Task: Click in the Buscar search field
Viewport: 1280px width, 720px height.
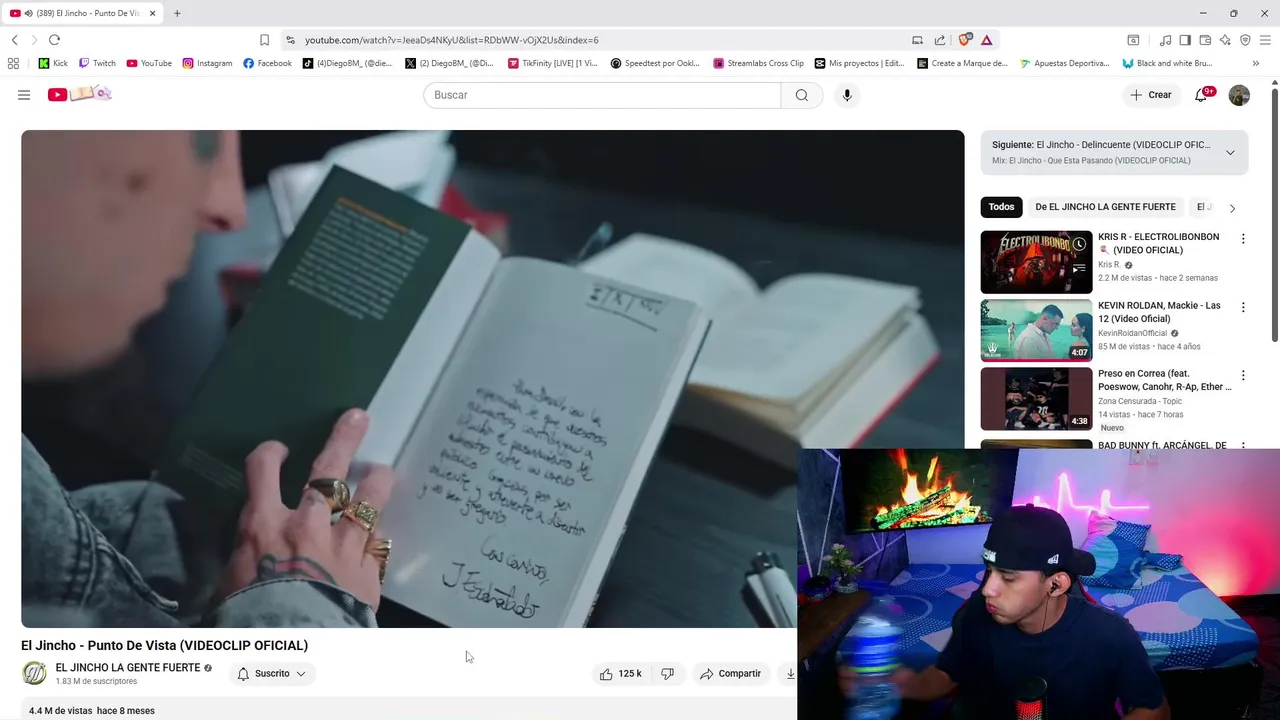Action: click(602, 95)
